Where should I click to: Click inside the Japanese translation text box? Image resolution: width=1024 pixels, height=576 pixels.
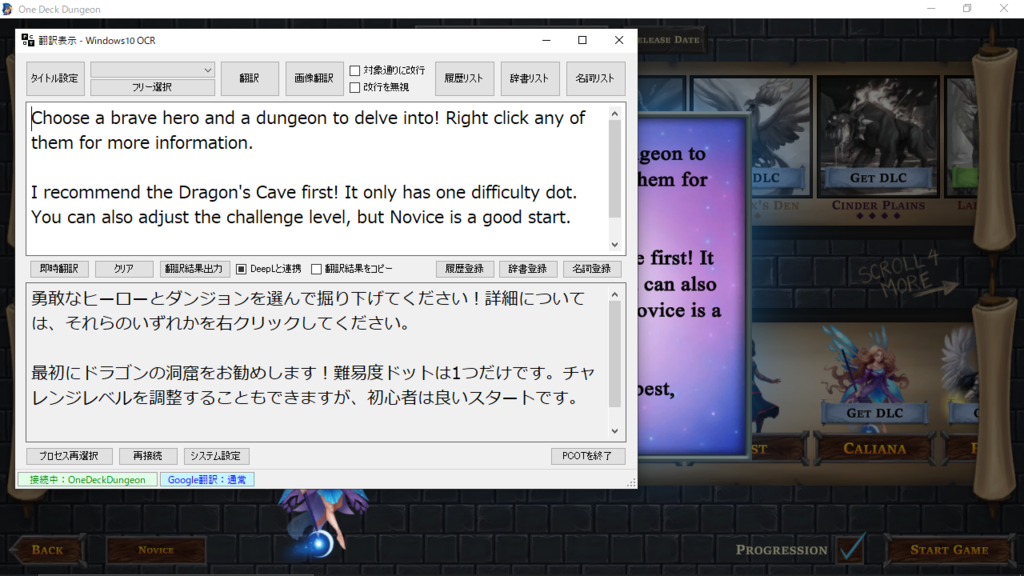click(317, 362)
